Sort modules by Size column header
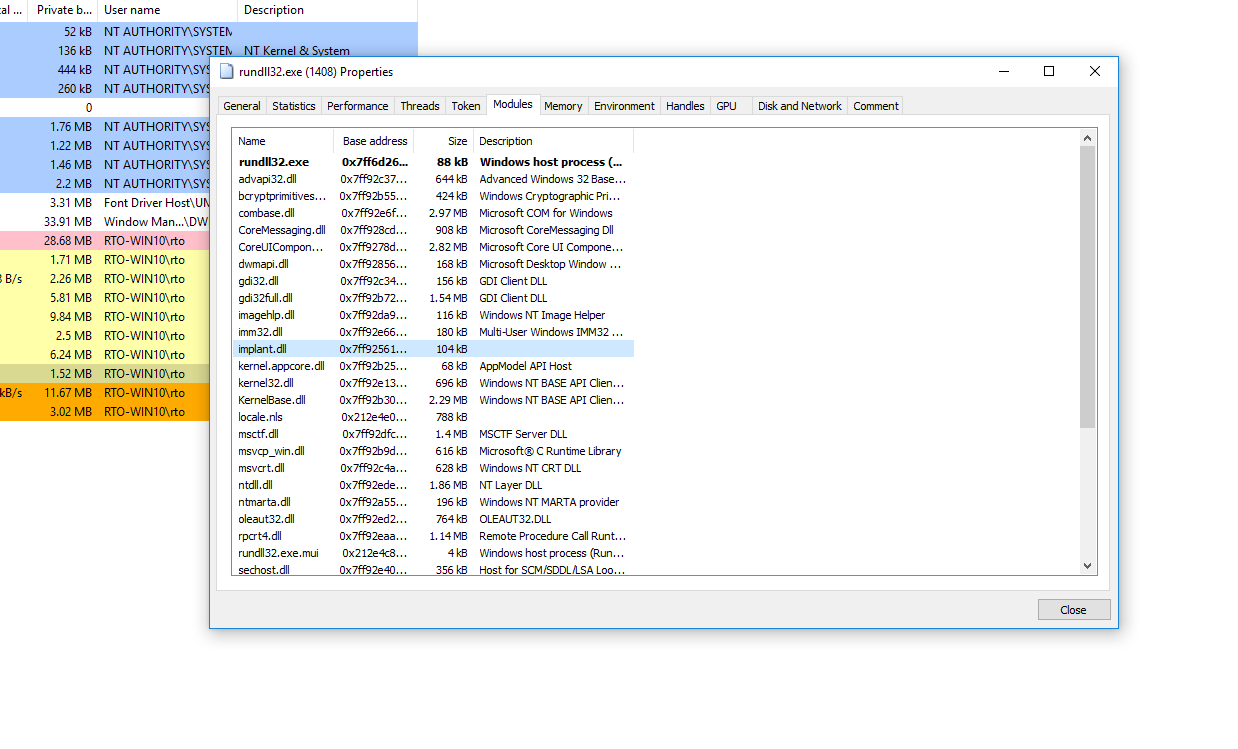Image resolution: width=1238 pixels, height=749 pixels. [444, 141]
